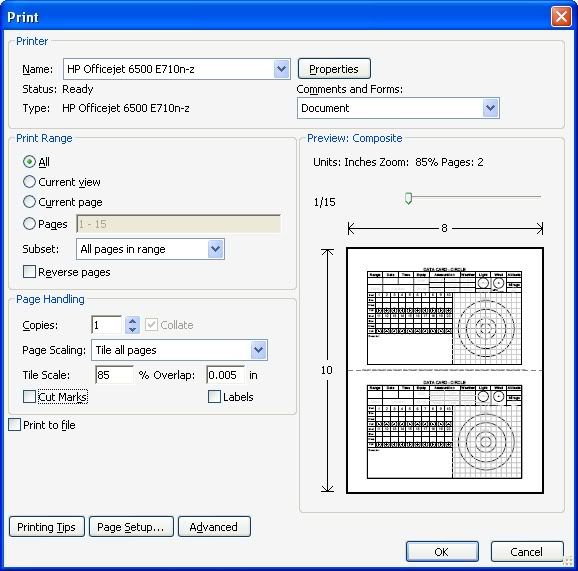Image resolution: width=578 pixels, height=571 pixels.
Task: Click the 'Status: Ready' text
Action: [x=58, y=89]
